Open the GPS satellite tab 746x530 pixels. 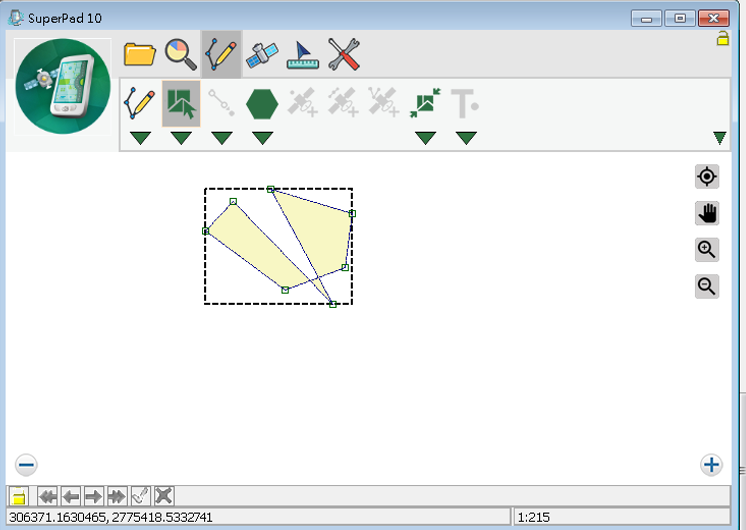click(x=262, y=54)
